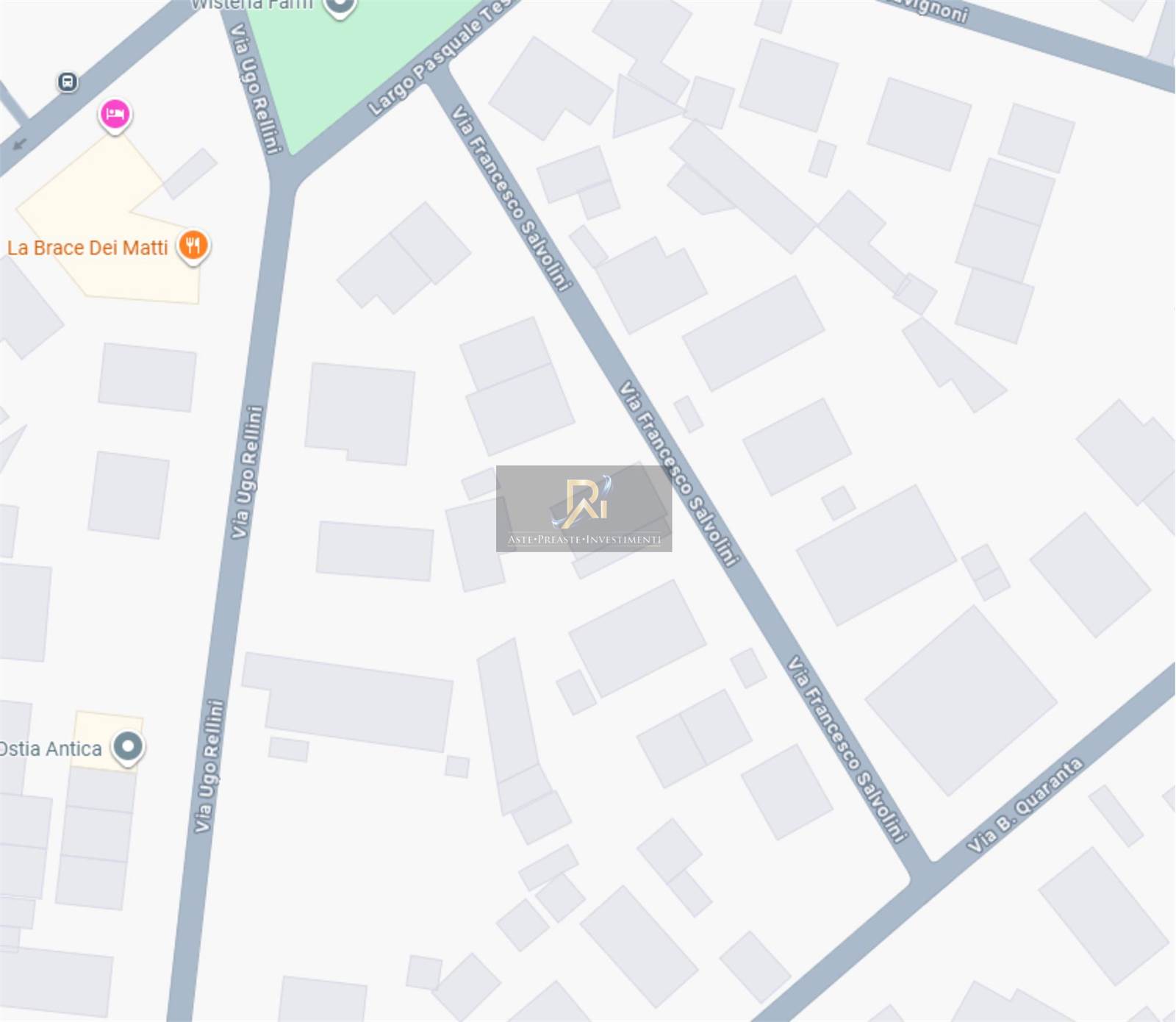Viewport: 1176px width, 1022px height.
Task: Click the Wisteria Farm text label
Action: point(252,5)
